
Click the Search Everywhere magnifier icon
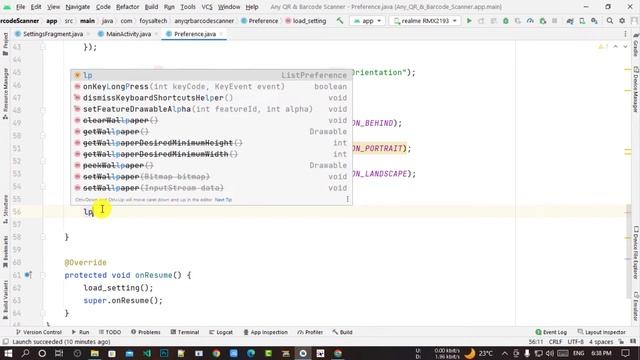(x=610, y=20)
